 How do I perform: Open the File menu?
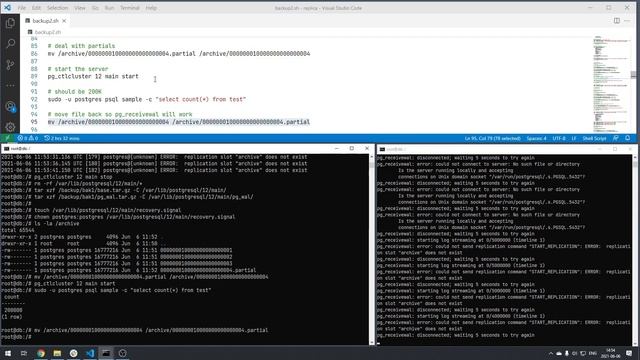(x=22, y=8)
